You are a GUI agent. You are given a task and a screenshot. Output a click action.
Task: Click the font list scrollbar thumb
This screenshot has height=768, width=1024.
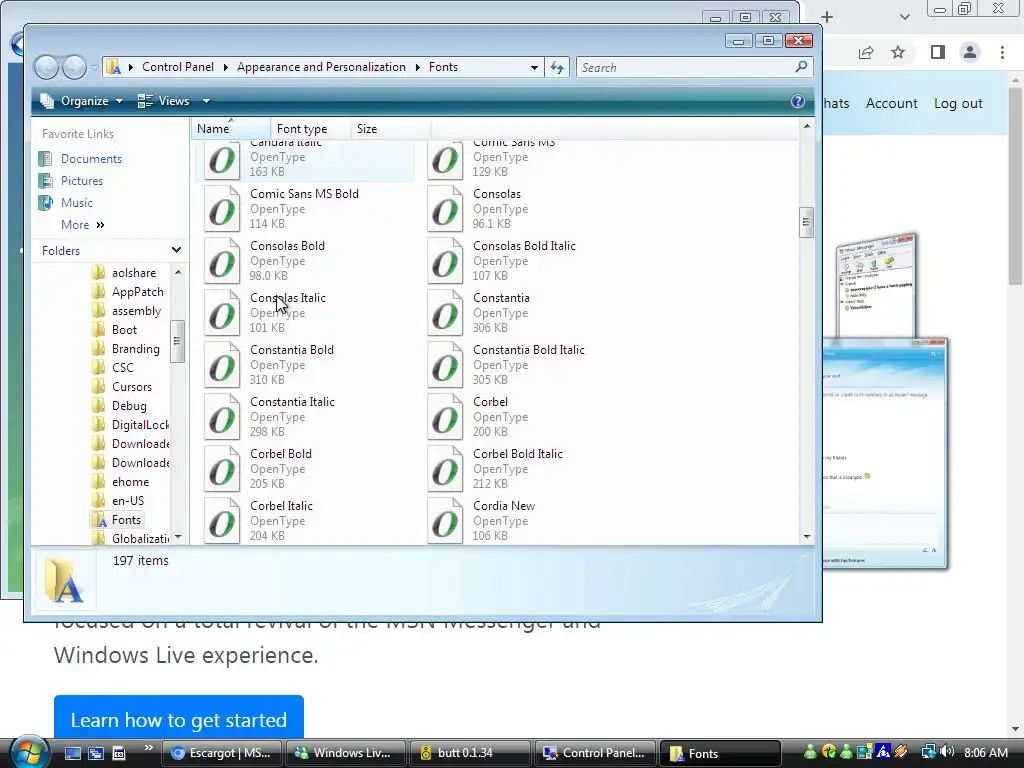tap(807, 223)
